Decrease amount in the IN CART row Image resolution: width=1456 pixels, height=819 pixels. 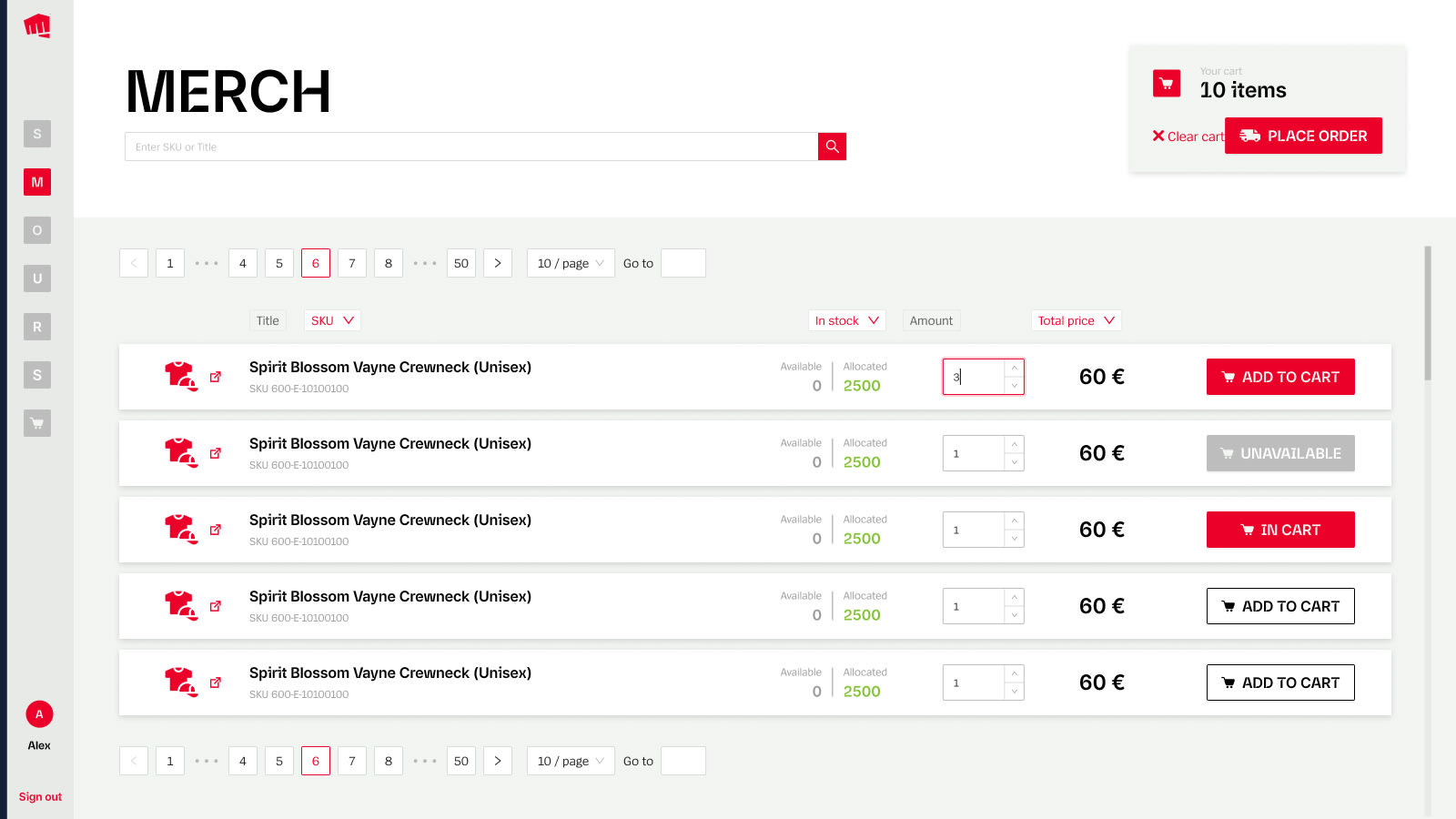[x=1015, y=539]
